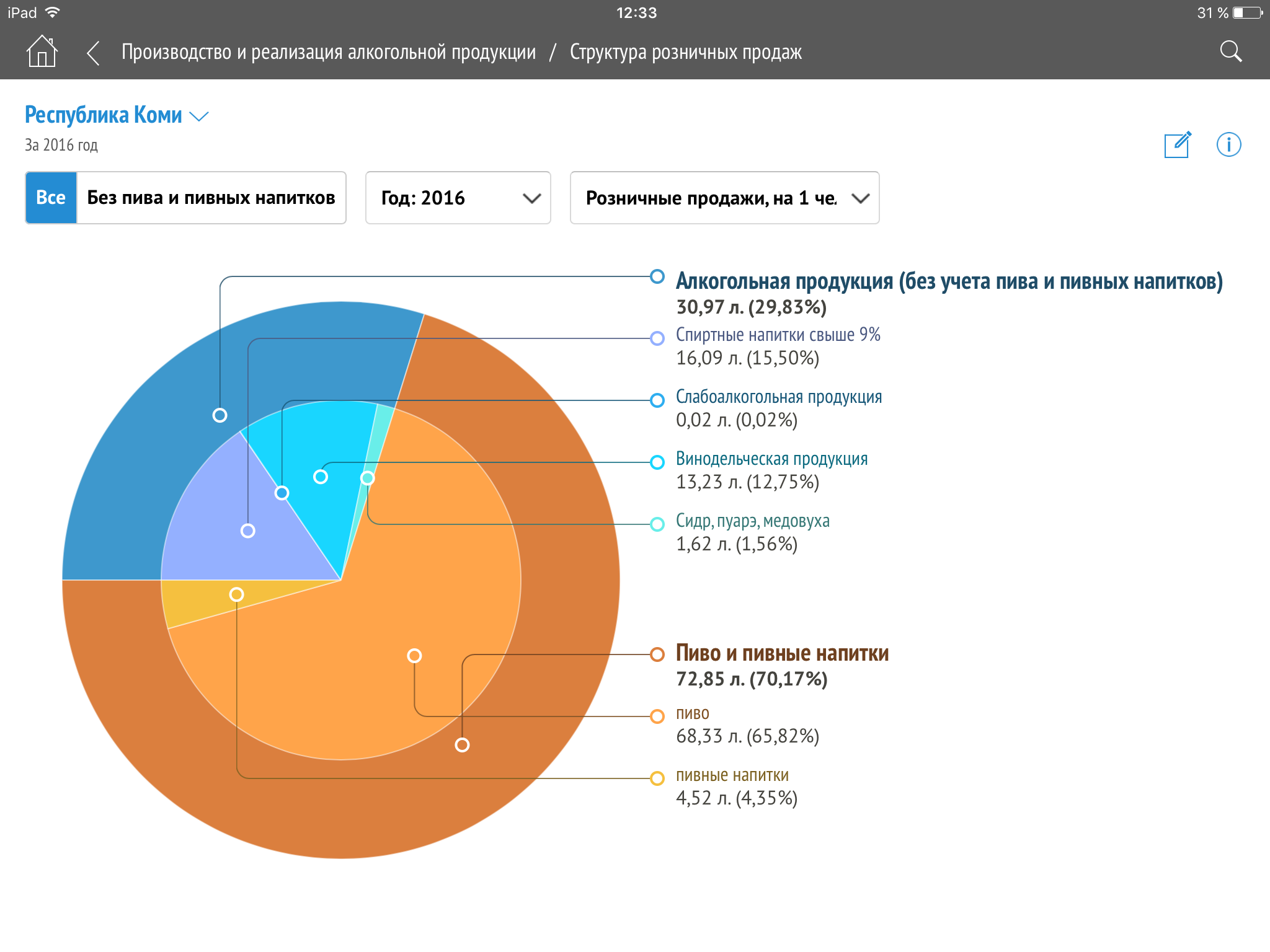The width and height of the screenshot is (1270, 952).
Task: Tap the battery indicator in status bar
Action: coord(1248,13)
